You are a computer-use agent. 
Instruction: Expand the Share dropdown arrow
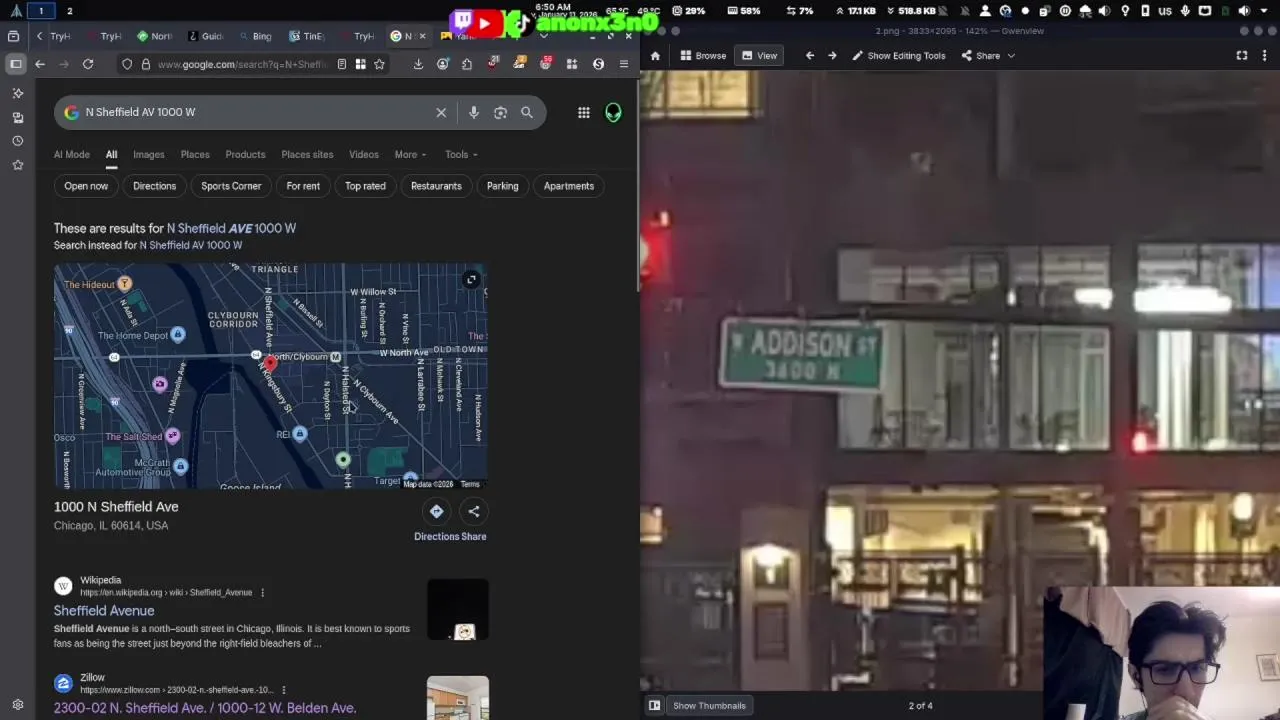point(1011,56)
